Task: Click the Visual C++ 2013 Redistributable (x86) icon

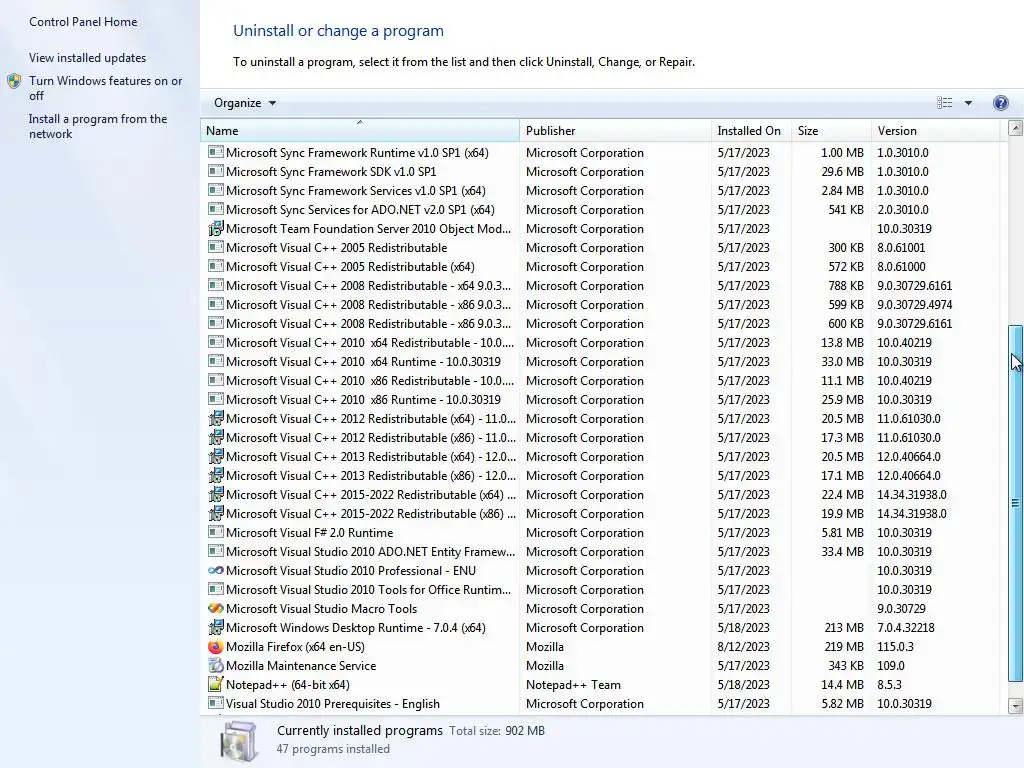Action: (215, 475)
